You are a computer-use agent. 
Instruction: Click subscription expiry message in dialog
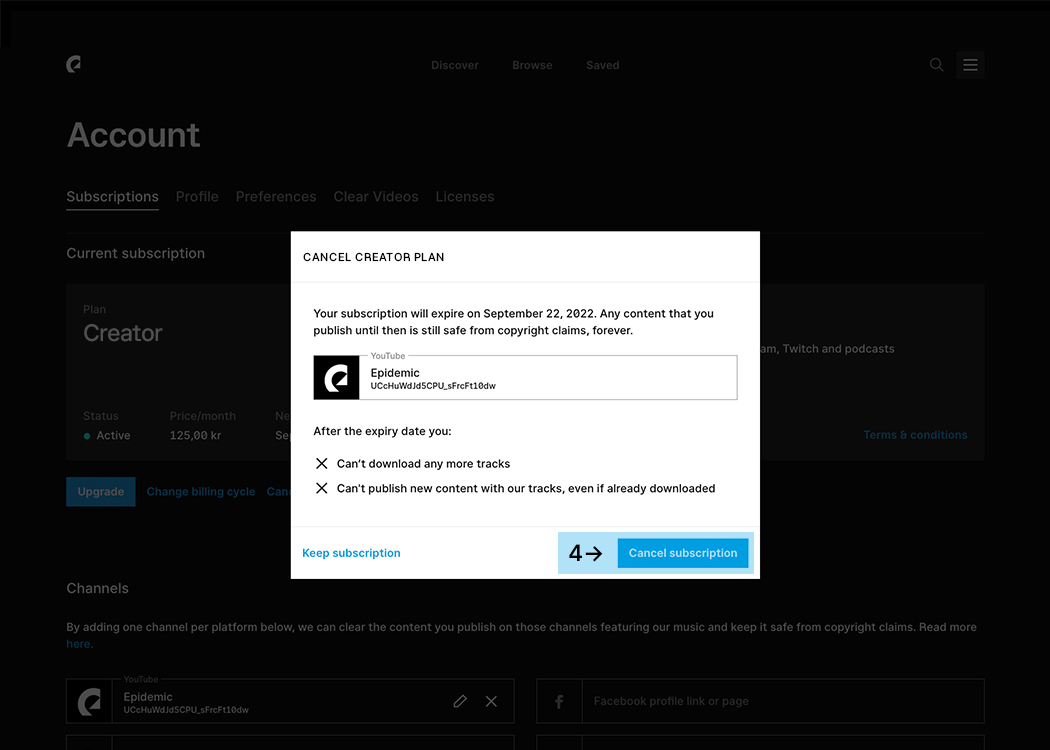pyautogui.click(x=514, y=321)
